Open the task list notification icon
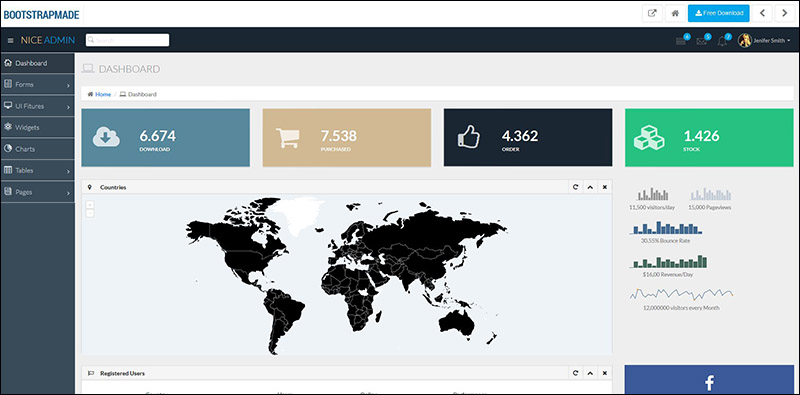Image resolution: width=800 pixels, height=395 pixels. click(x=681, y=41)
